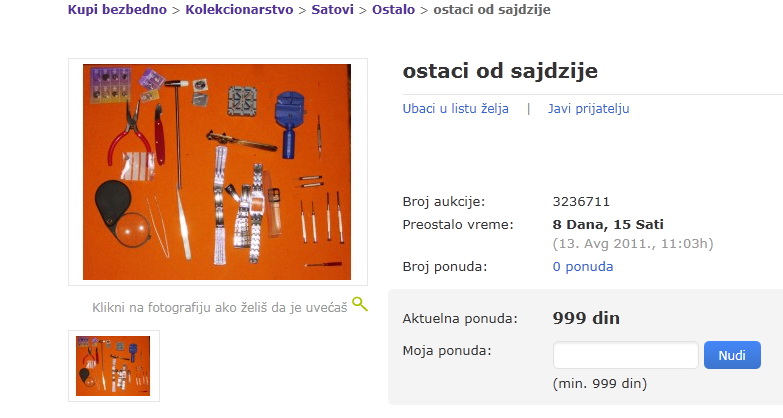783x418 pixels.
Task: Focus the Moja ponuda bid input field
Action: coord(626,355)
